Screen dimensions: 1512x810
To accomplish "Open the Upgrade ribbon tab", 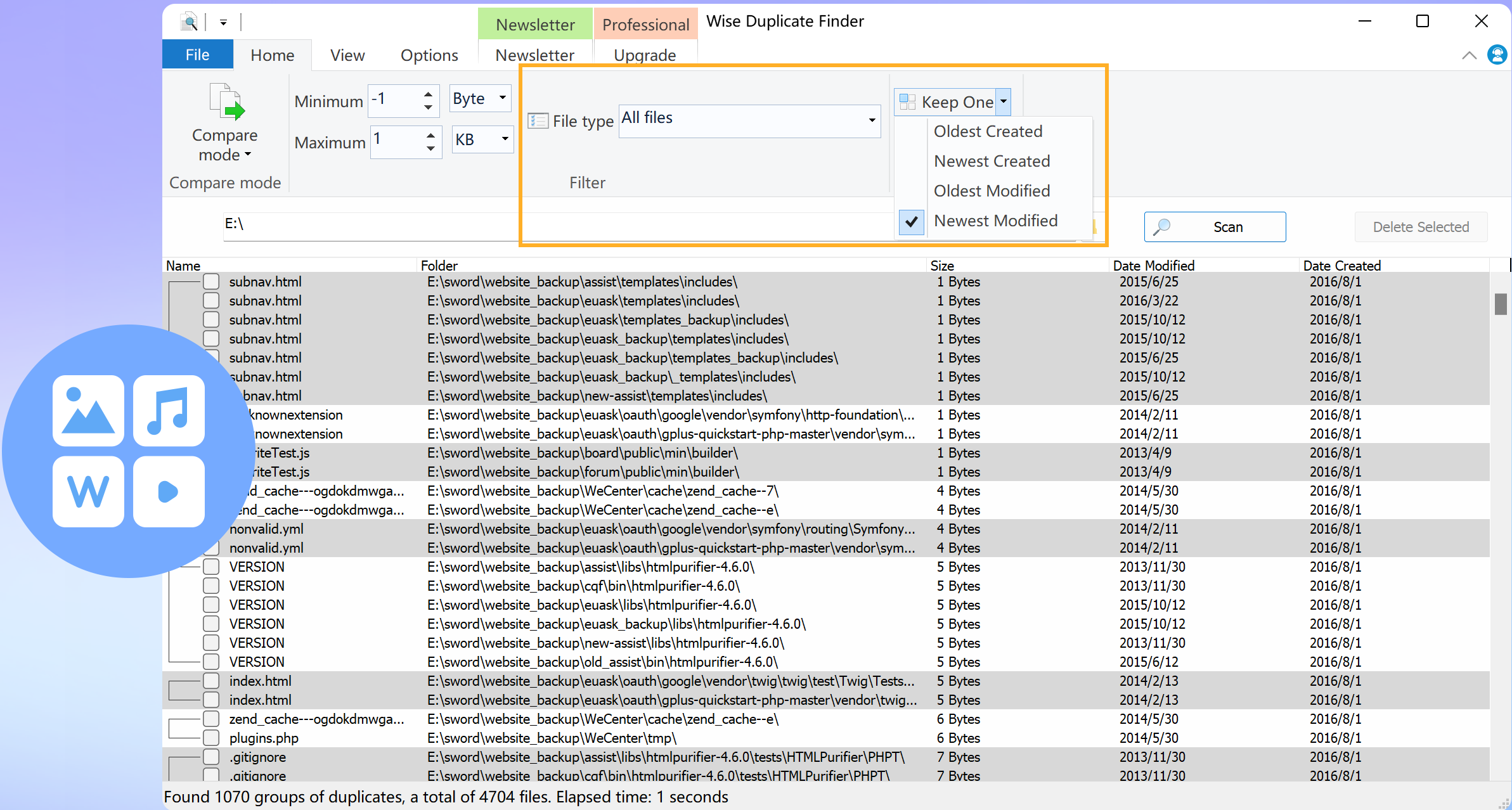I will coord(645,55).
